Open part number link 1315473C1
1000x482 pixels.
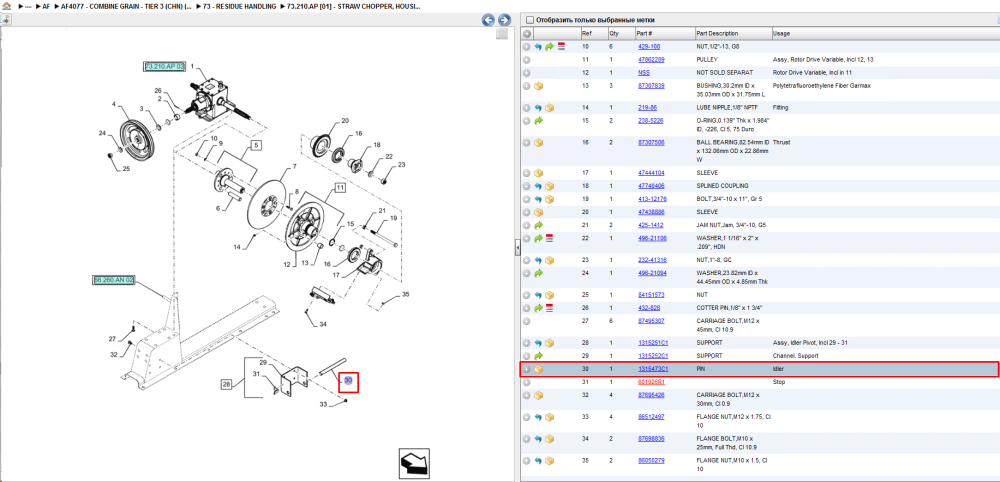pyautogui.click(x=653, y=369)
